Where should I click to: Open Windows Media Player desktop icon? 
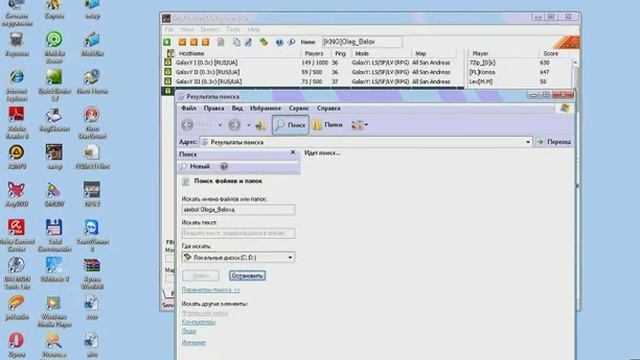coord(54,311)
